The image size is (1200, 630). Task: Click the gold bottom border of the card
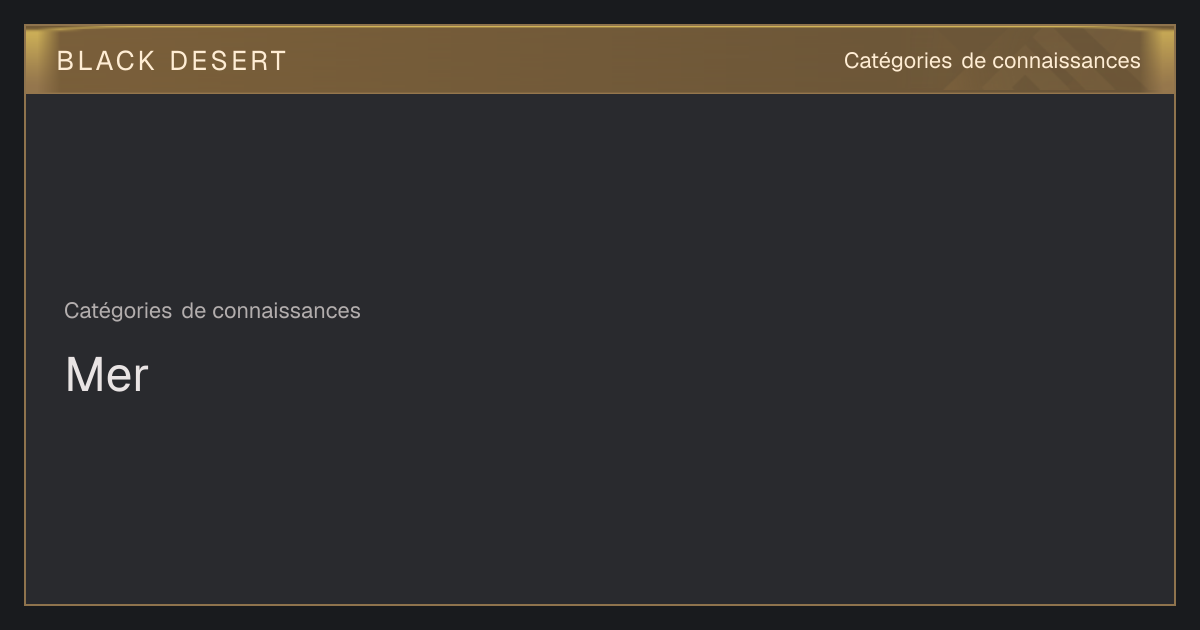pos(600,604)
